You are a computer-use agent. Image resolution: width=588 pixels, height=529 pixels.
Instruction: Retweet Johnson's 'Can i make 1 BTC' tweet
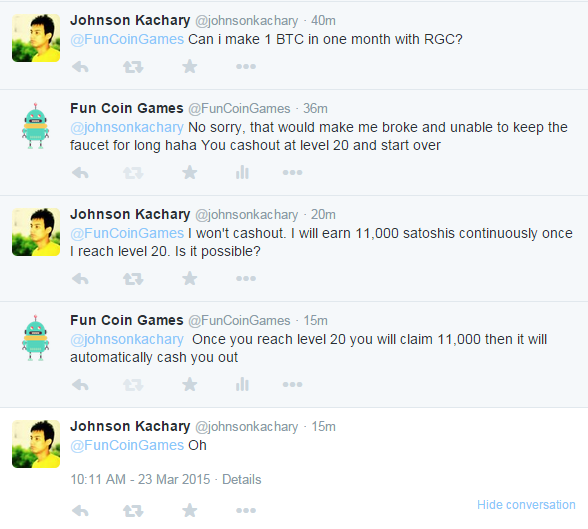133,67
